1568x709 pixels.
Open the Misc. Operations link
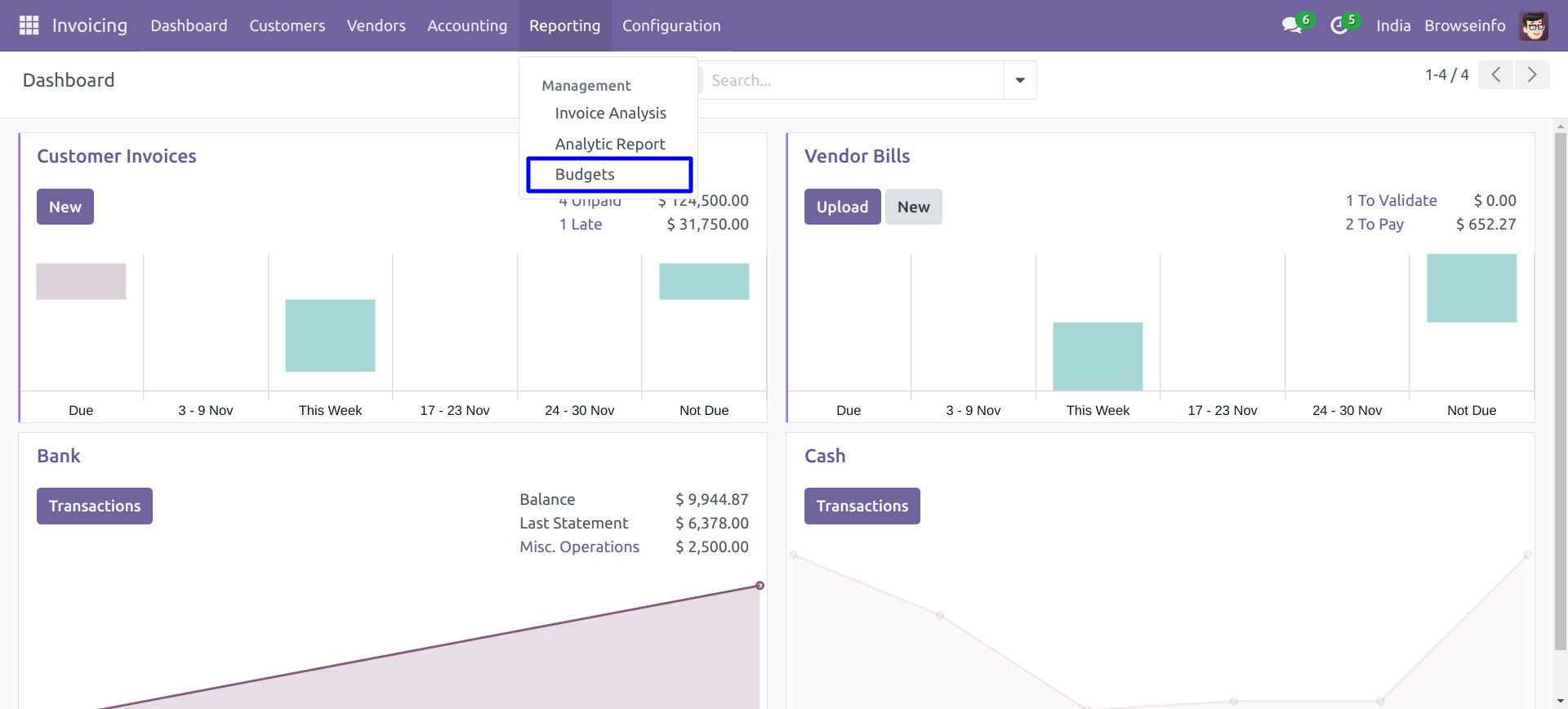pyautogui.click(x=579, y=547)
